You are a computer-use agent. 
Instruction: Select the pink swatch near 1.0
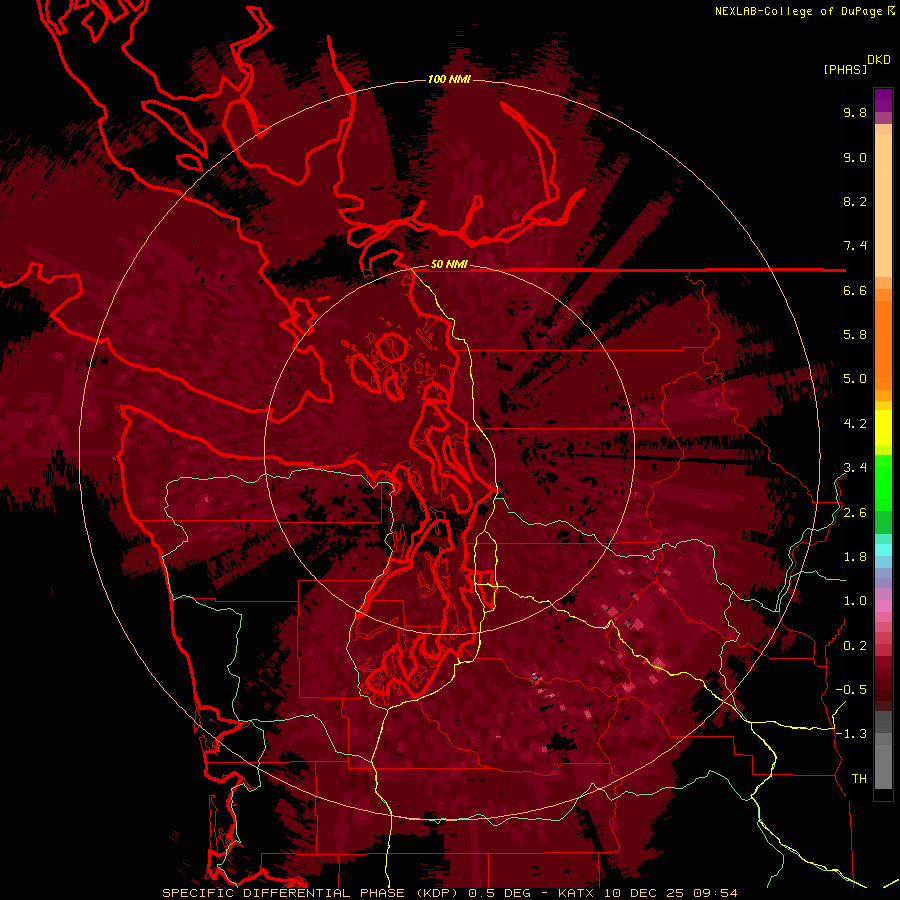point(883,606)
